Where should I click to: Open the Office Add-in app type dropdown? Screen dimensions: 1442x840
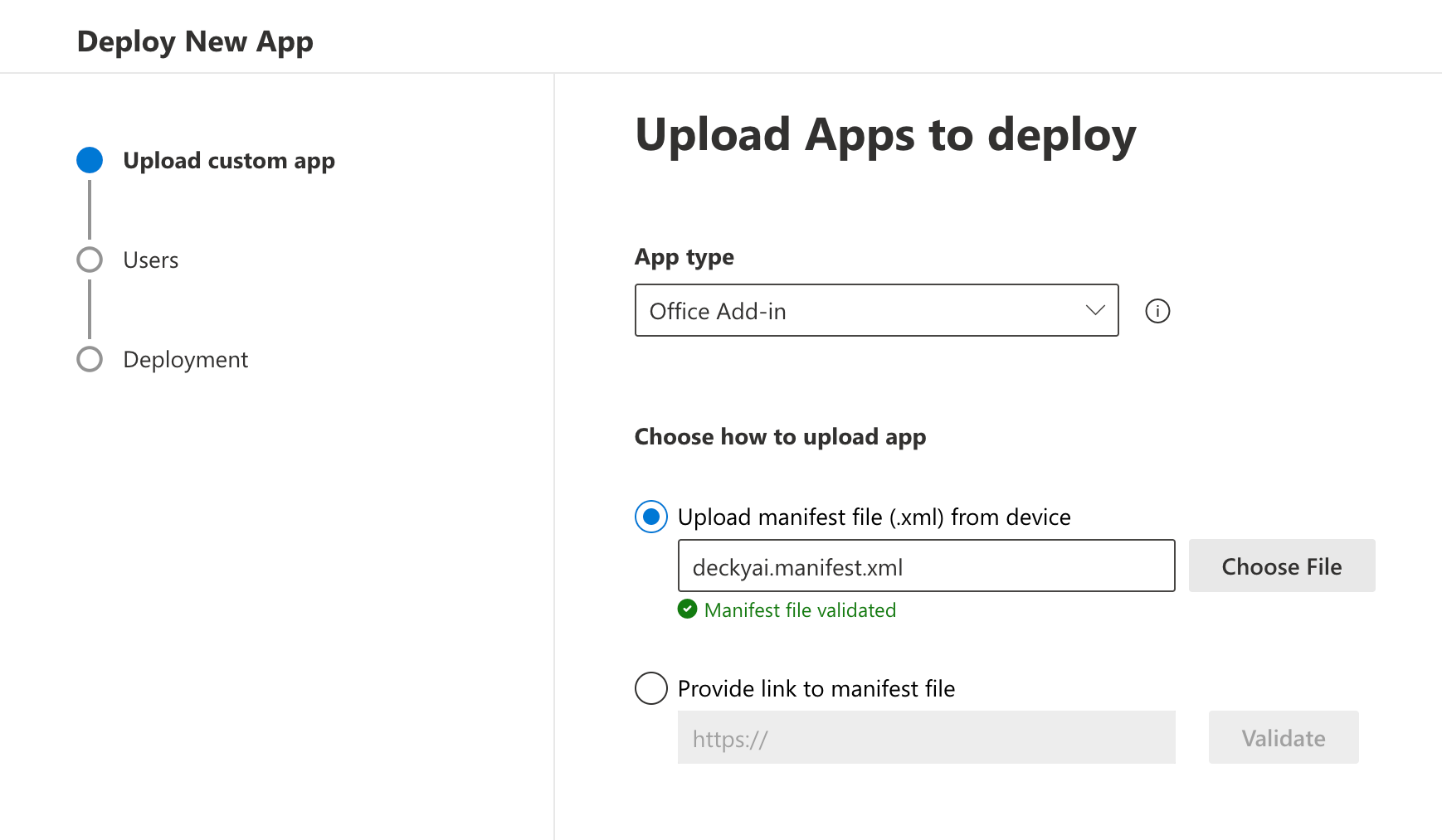[x=876, y=310]
